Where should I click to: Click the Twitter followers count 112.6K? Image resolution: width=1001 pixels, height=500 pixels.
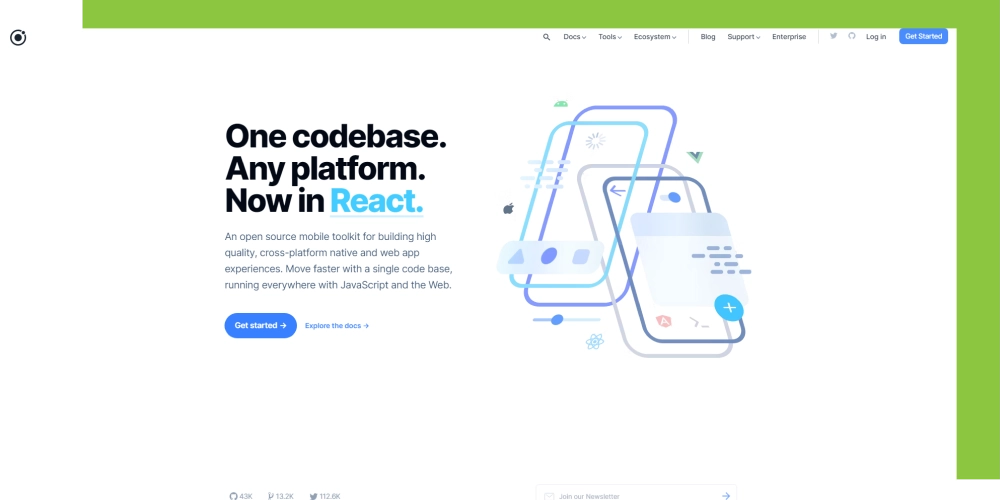coord(325,495)
